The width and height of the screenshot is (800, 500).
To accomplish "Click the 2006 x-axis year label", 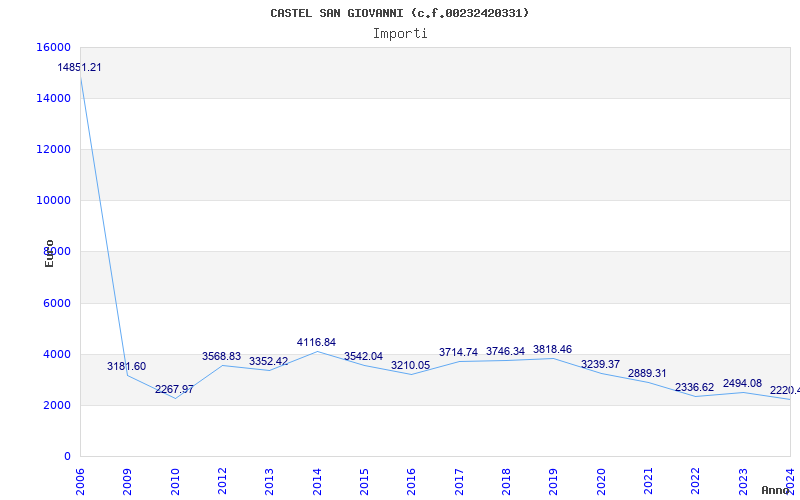I will (80, 482).
